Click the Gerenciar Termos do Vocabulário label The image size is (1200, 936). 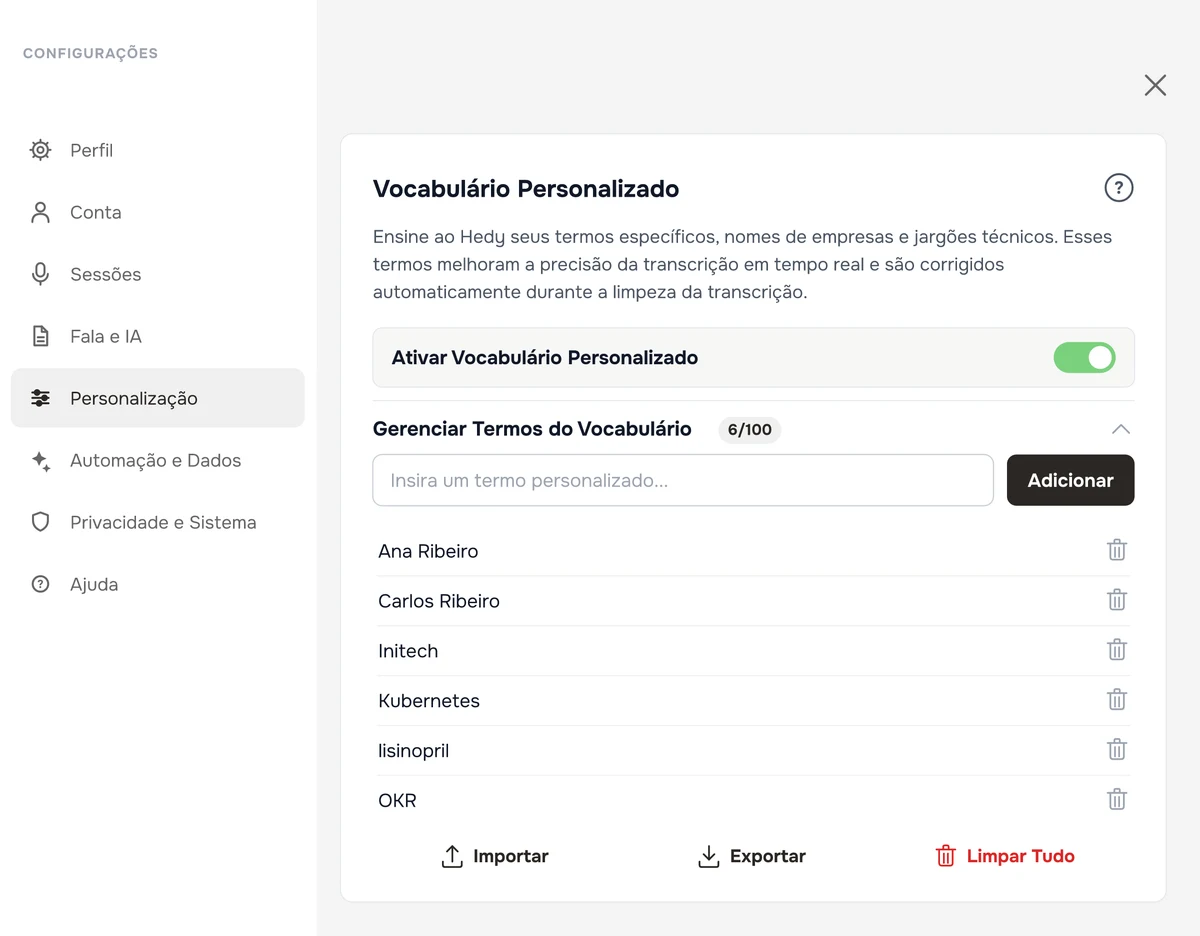click(532, 429)
